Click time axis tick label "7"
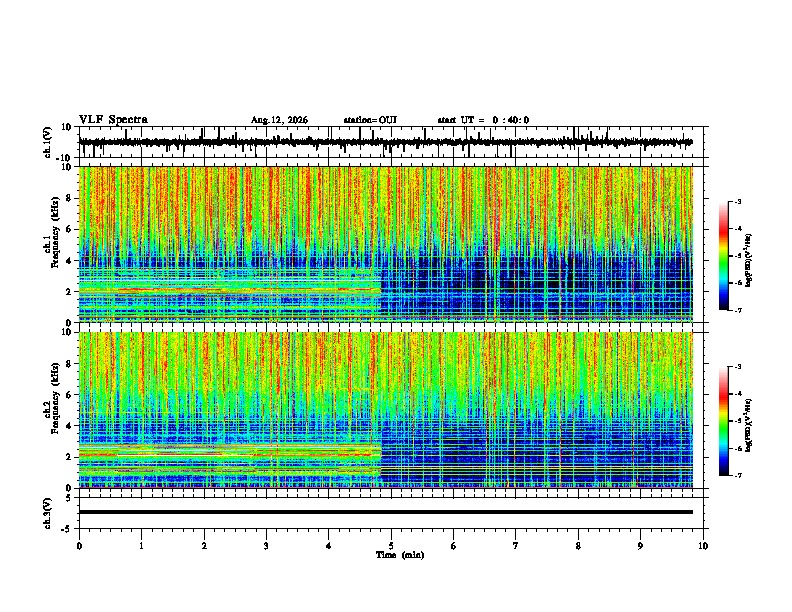The width and height of the screenshot is (792, 612). pos(516,546)
